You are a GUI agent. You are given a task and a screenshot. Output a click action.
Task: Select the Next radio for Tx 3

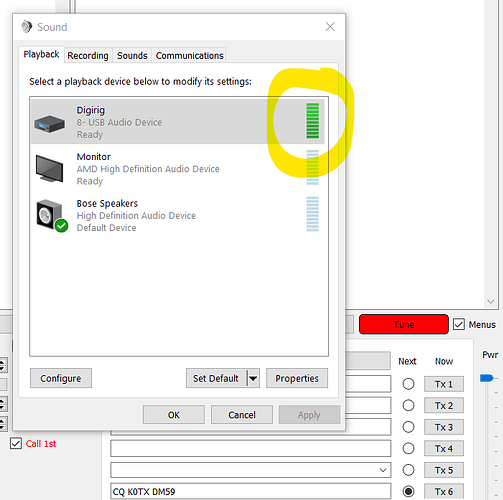(408, 427)
